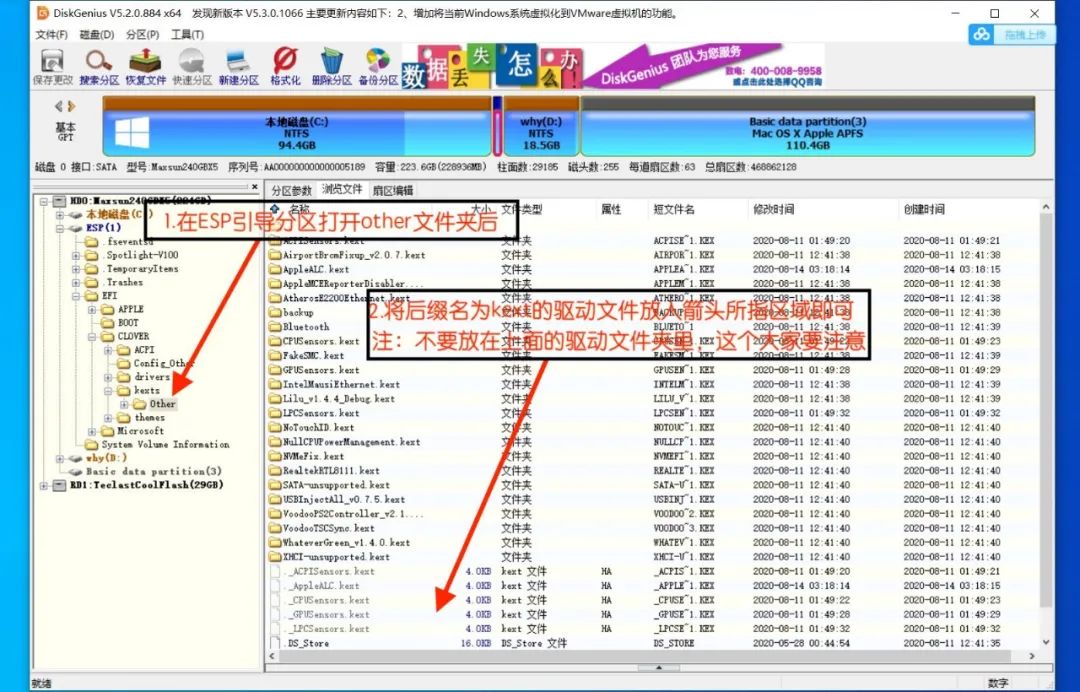Click the Windows logo on the C: partition bar
The height and width of the screenshot is (692, 1080).
[132, 132]
